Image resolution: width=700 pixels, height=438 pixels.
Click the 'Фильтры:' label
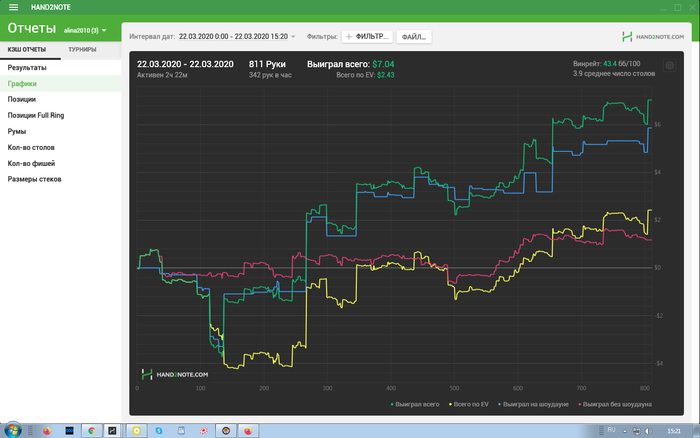(322, 37)
